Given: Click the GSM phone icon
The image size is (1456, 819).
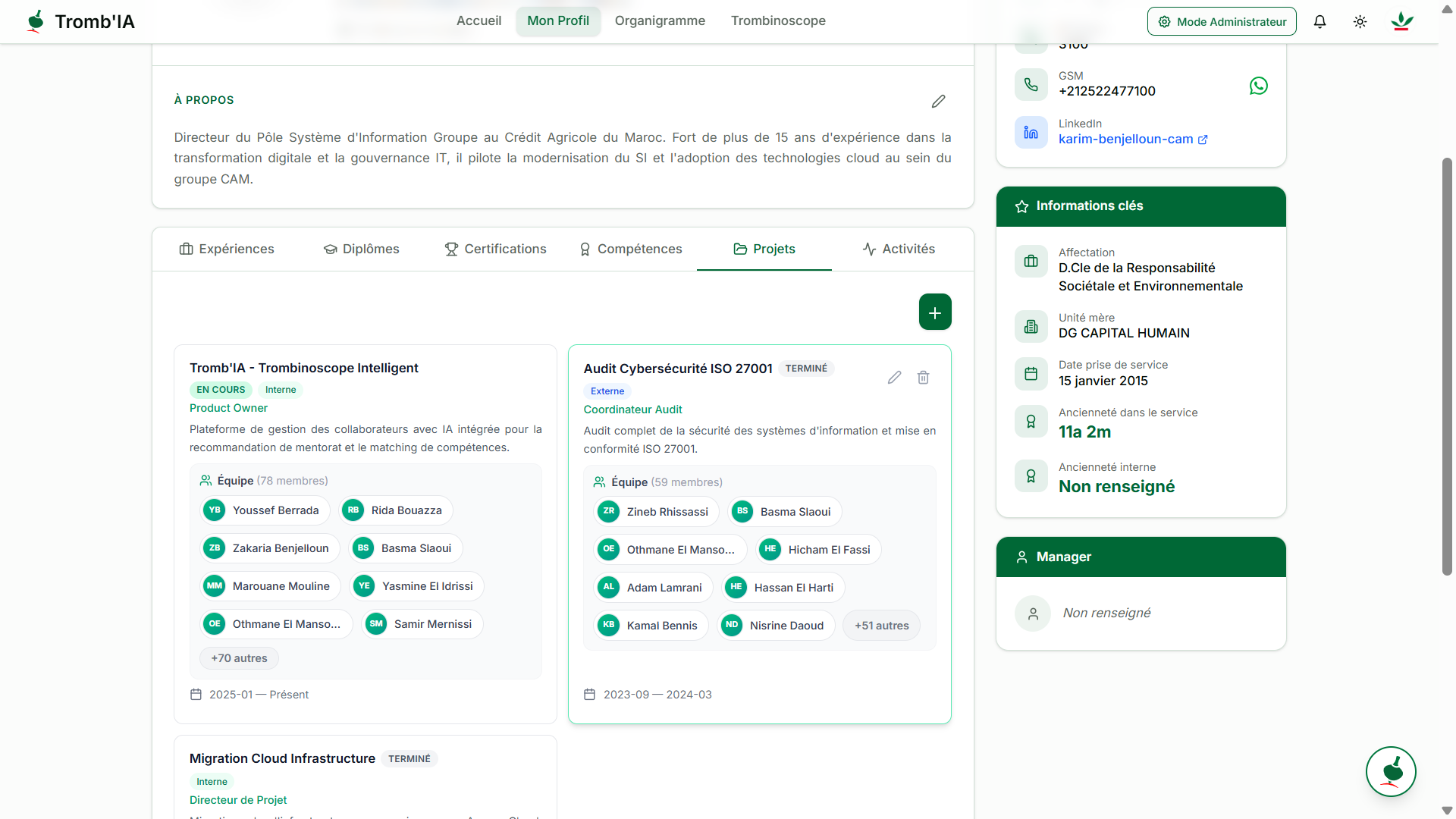Looking at the screenshot, I should 1031,84.
